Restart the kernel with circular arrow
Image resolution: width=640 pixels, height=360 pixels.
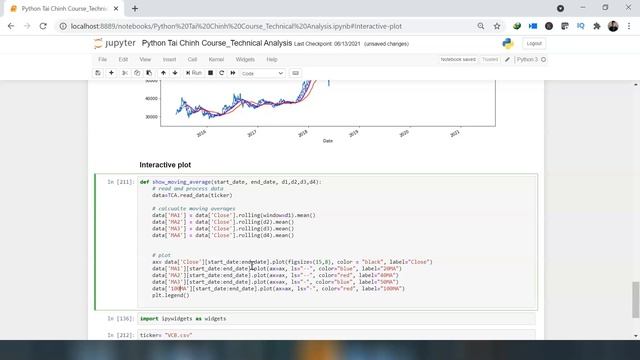(x=222, y=73)
